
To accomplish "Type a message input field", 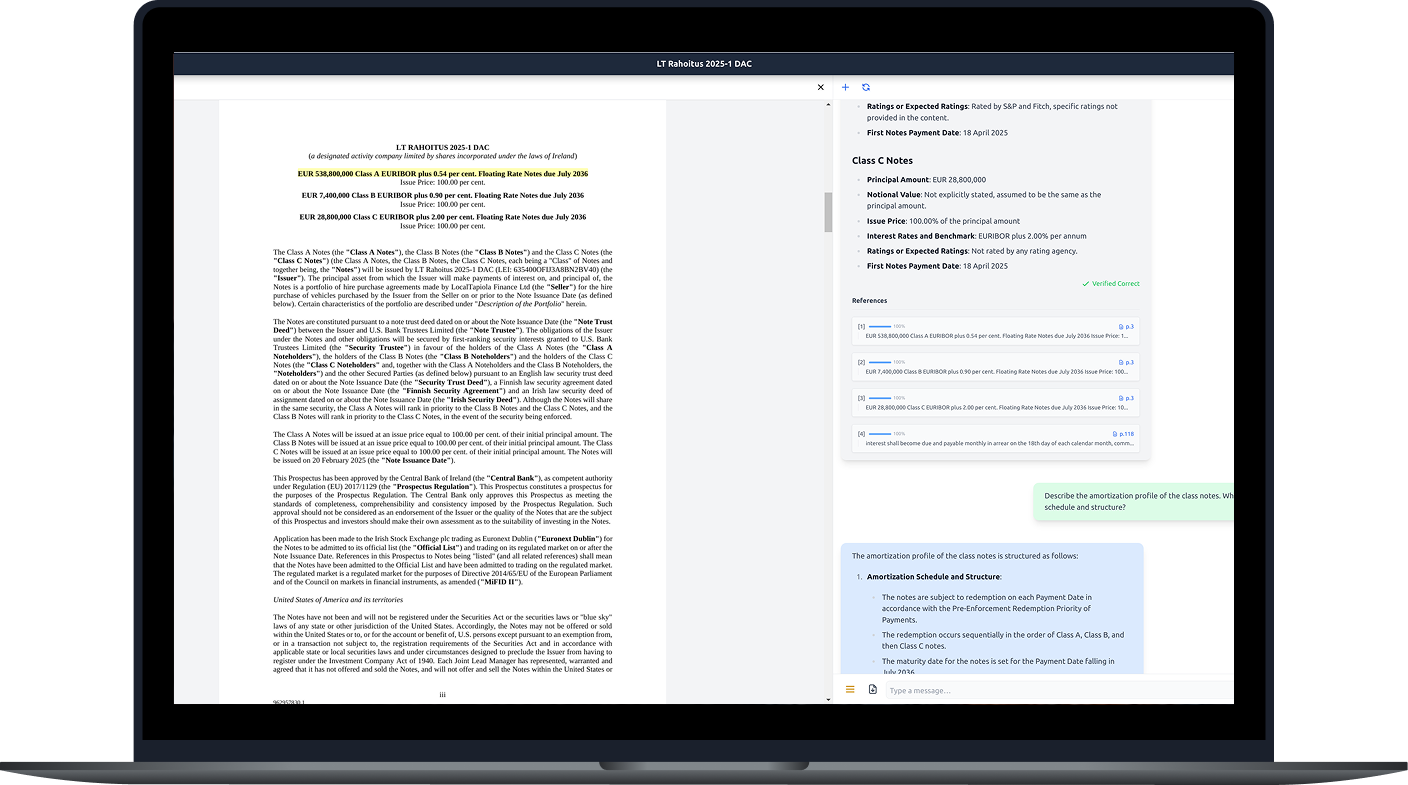I will click(x=1050, y=690).
